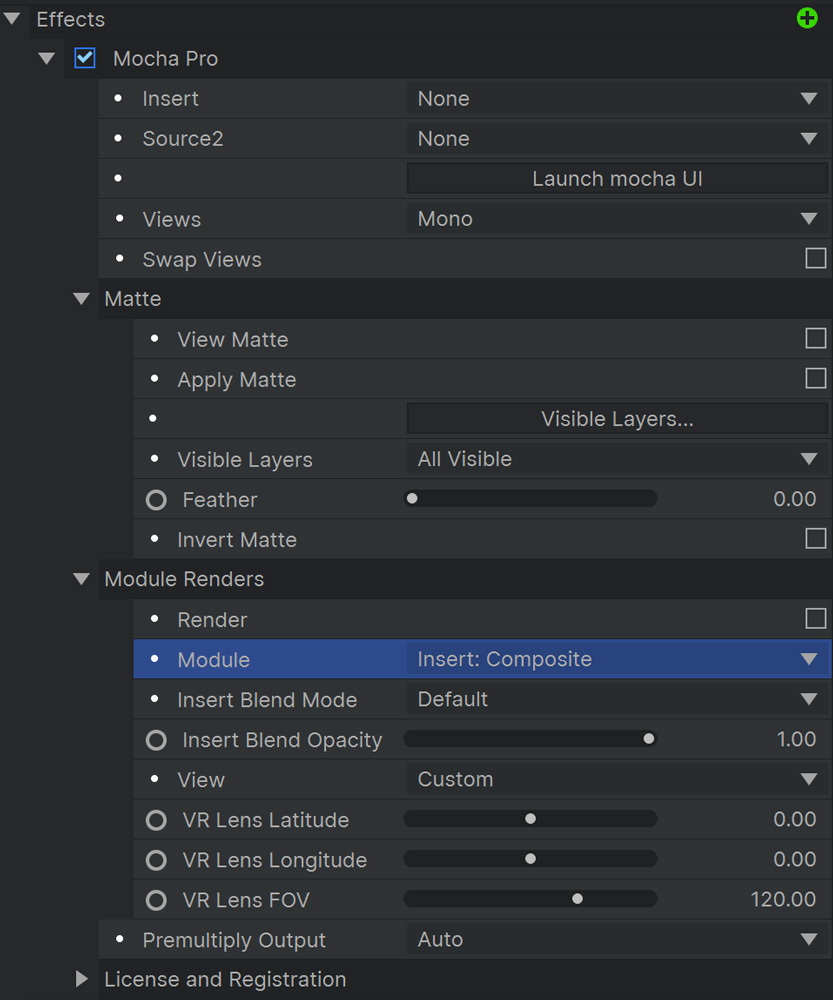Collapse the Matte group
The height and width of the screenshot is (1000, 833).
[81, 298]
